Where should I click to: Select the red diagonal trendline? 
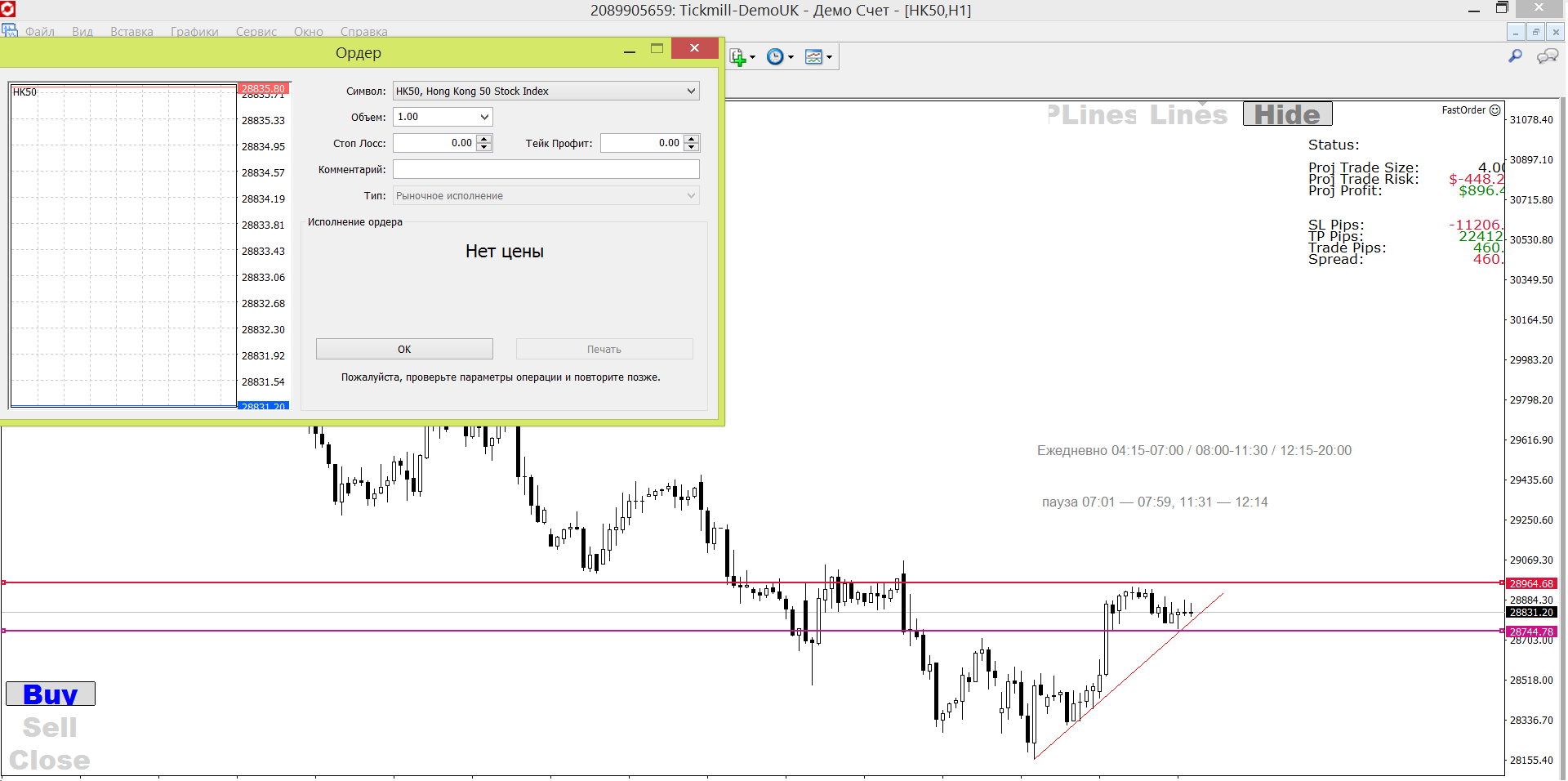[x=1129, y=676]
